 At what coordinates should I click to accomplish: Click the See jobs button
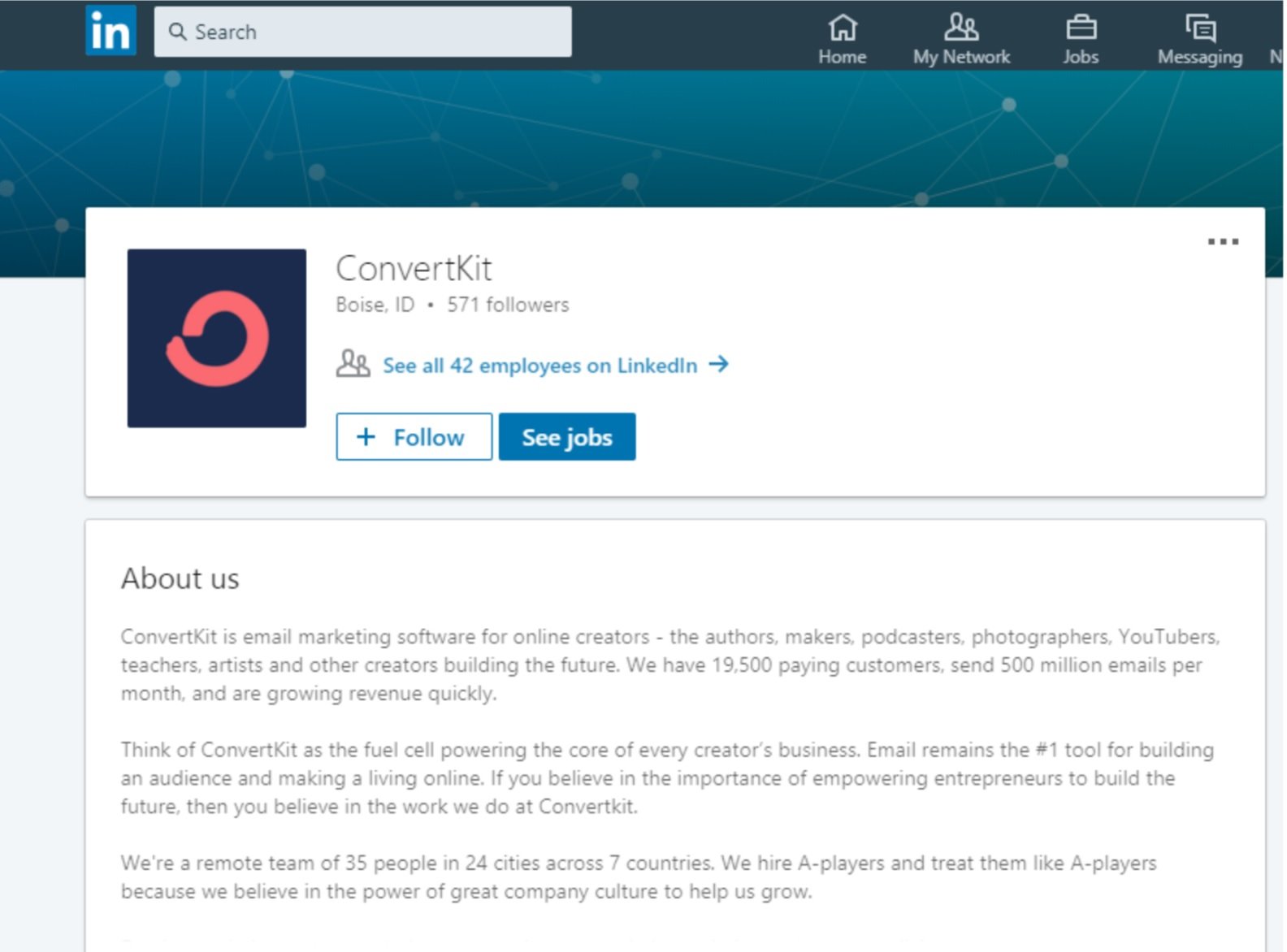point(567,437)
